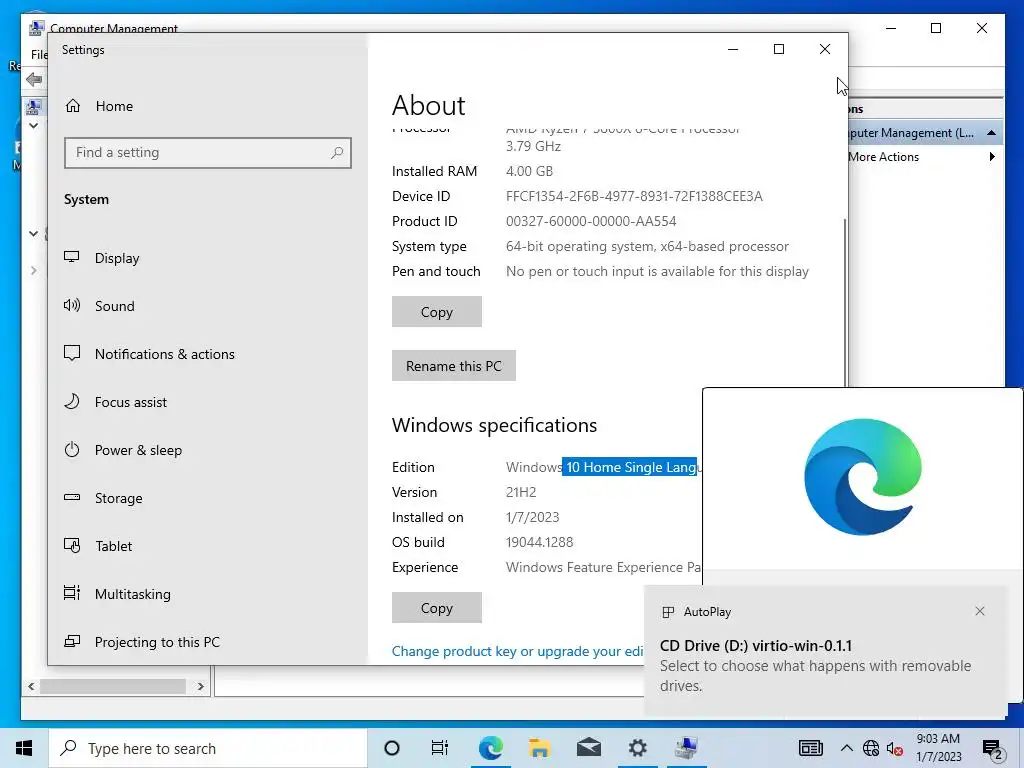The width and height of the screenshot is (1024, 768).
Task: Open Notifications & actions settings
Action: 149,354
